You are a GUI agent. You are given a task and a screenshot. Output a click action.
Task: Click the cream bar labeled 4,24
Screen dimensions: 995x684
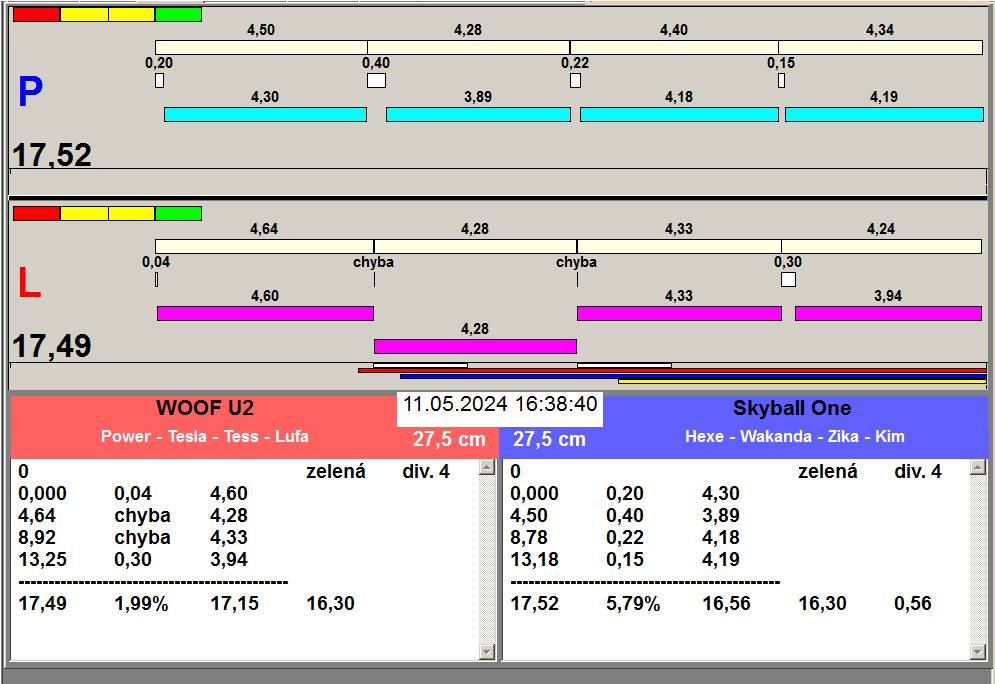881,247
